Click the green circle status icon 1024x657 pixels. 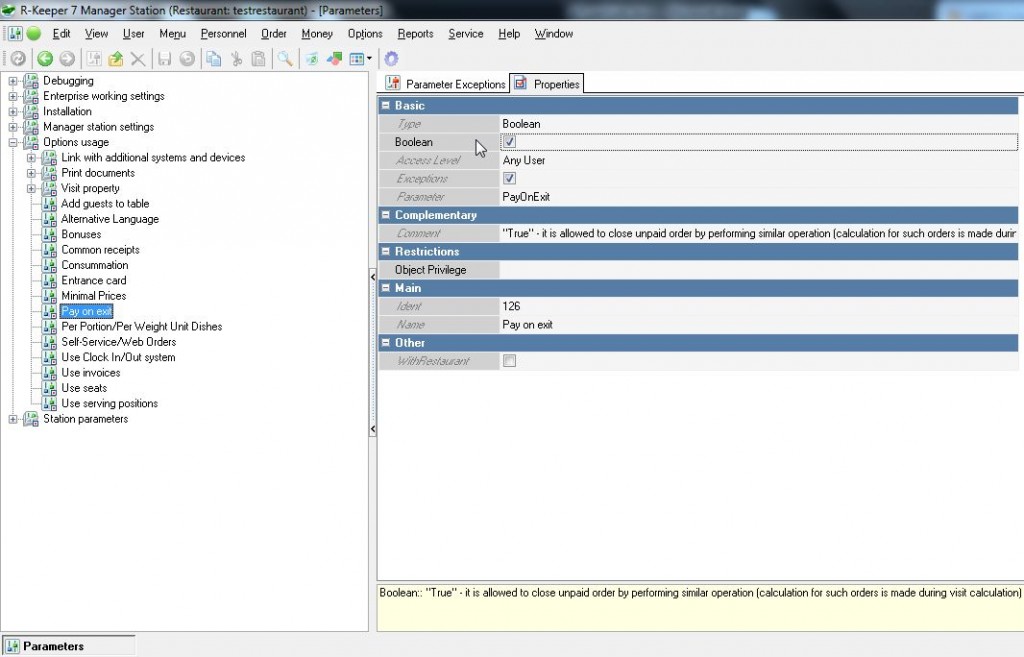coord(34,33)
